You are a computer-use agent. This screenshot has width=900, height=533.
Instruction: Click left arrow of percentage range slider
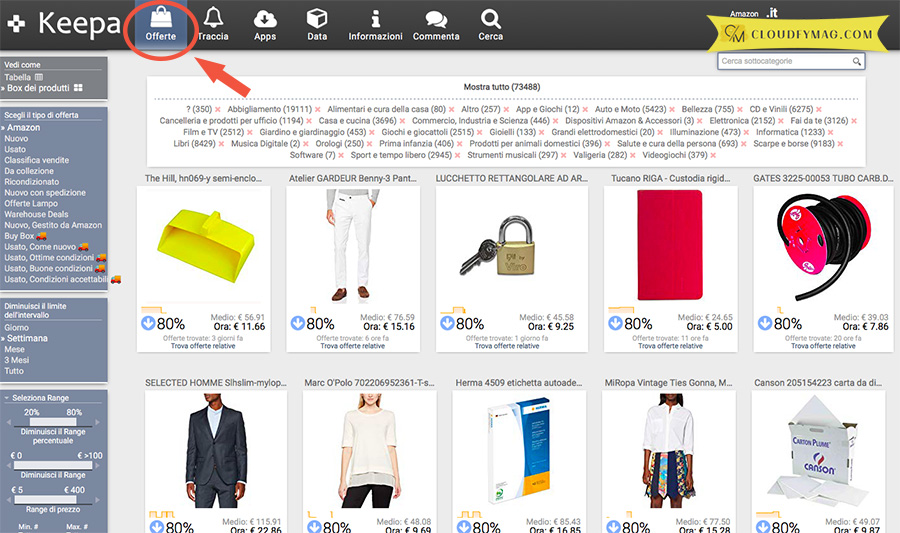(x=9, y=422)
